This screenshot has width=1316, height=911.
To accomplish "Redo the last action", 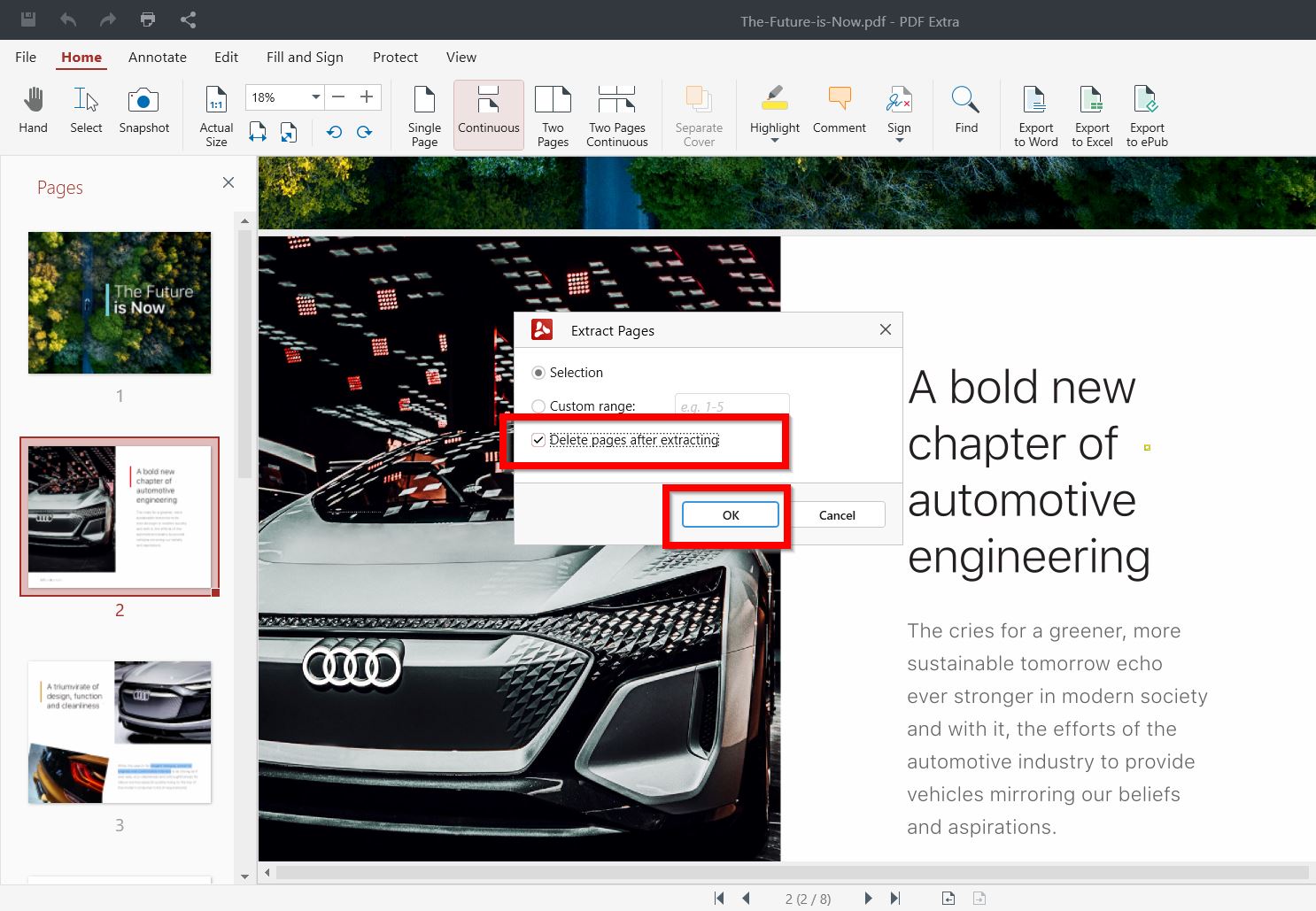I will coord(108,19).
